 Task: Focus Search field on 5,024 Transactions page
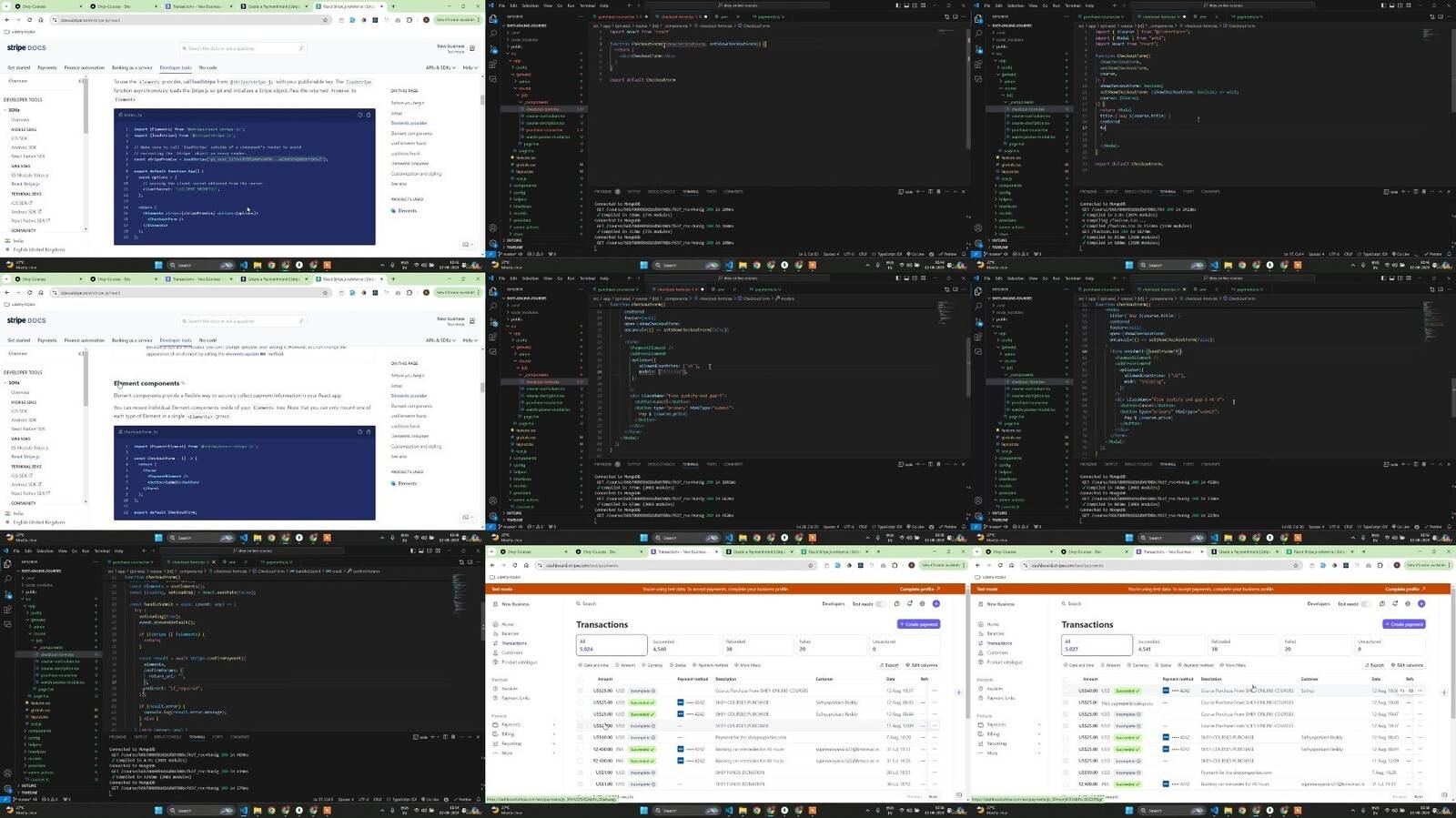[x=587, y=603]
